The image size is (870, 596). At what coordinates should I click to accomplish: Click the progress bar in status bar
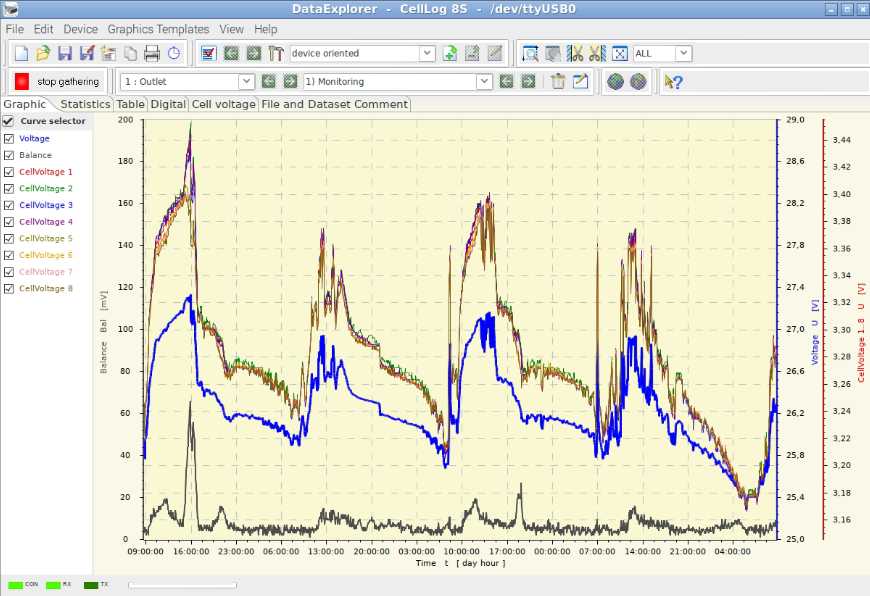click(183, 585)
